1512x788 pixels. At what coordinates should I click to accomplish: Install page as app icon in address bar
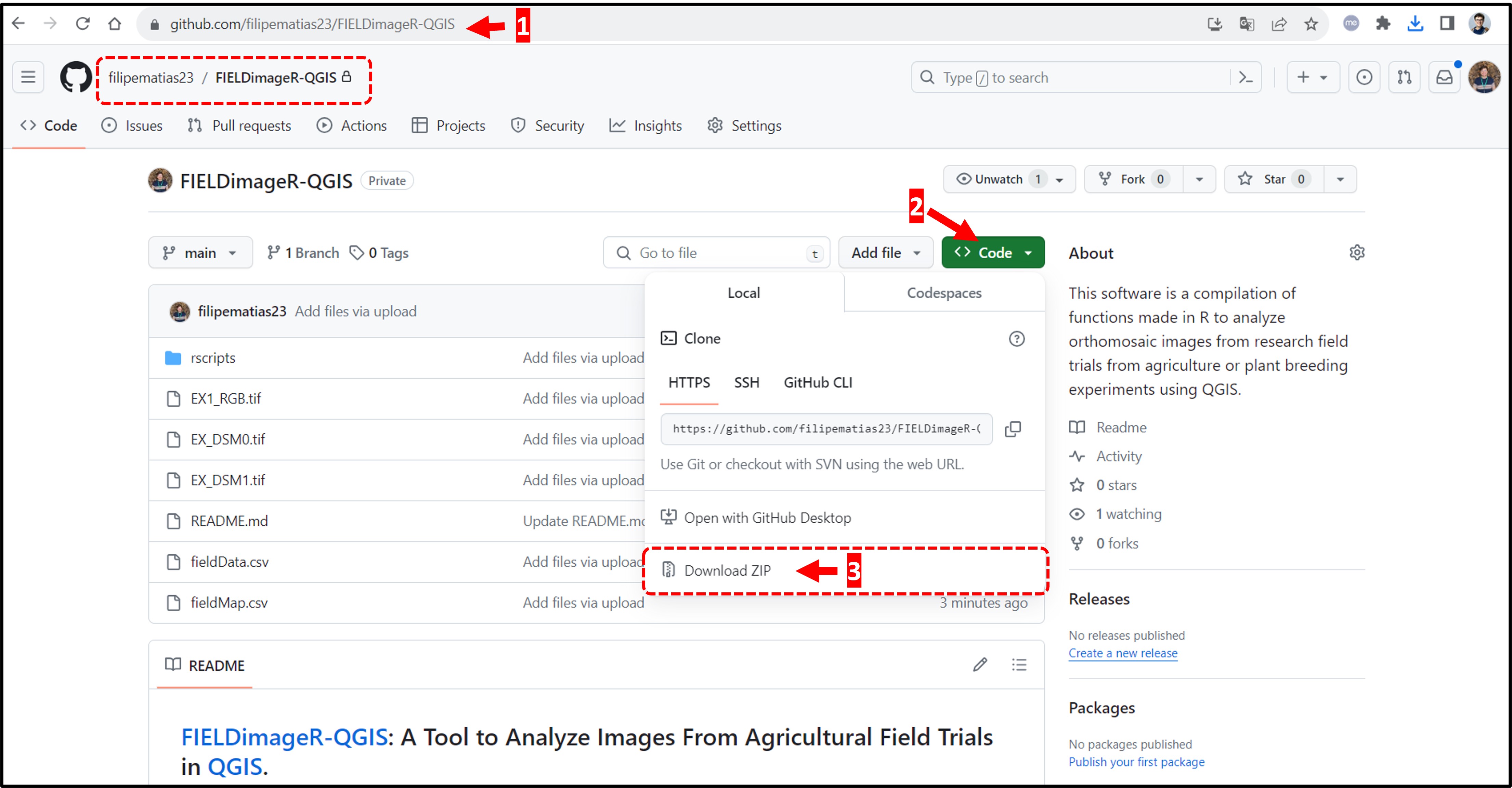pyautogui.click(x=1214, y=24)
